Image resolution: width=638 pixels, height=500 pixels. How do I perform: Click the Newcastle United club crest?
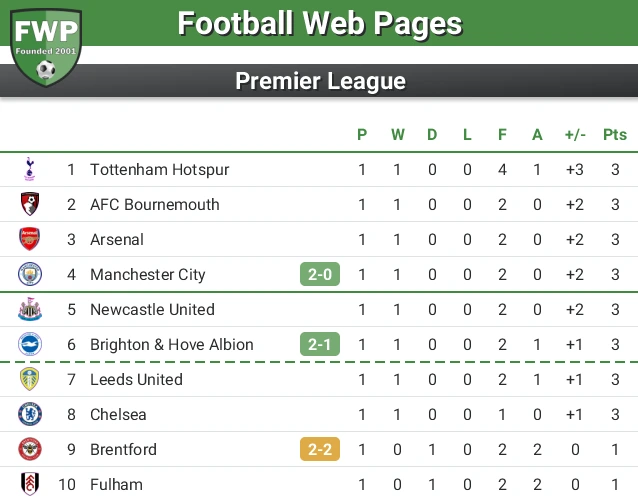tap(30, 309)
